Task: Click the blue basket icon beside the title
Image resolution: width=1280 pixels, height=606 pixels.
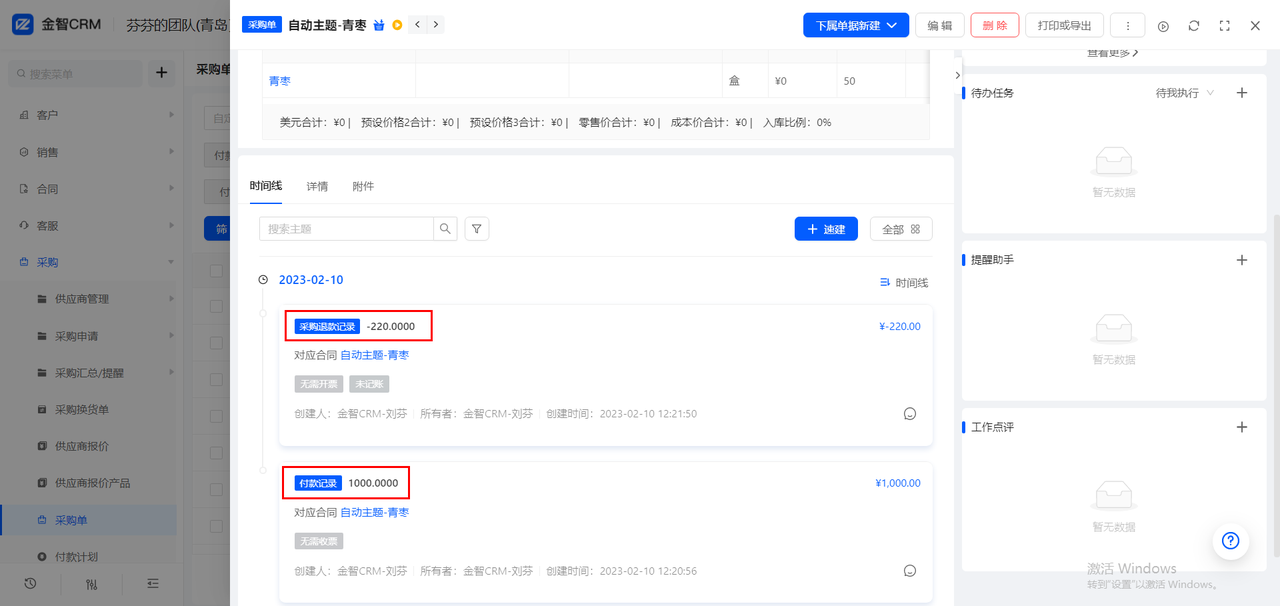Action: click(379, 25)
